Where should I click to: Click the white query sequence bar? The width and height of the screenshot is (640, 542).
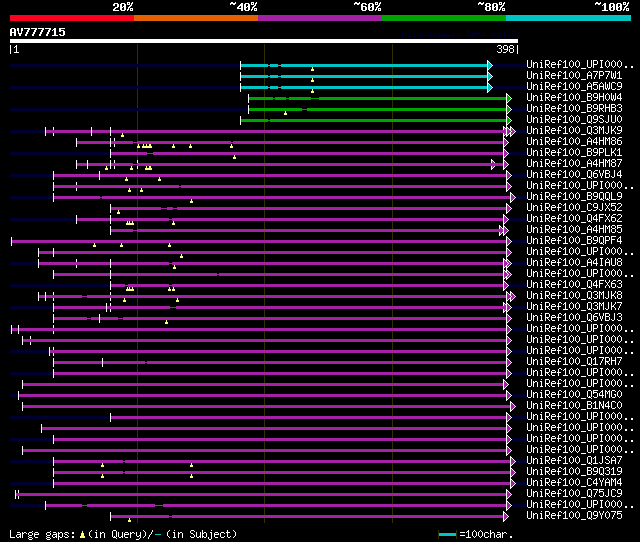point(264,41)
